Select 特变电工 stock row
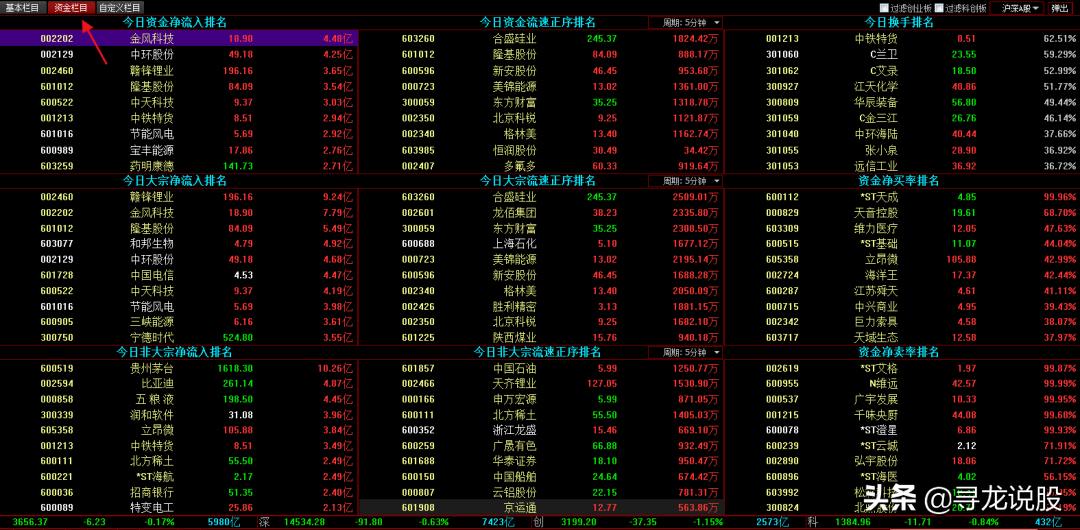Viewport: 1080px width, 530px height. [179, 507]
